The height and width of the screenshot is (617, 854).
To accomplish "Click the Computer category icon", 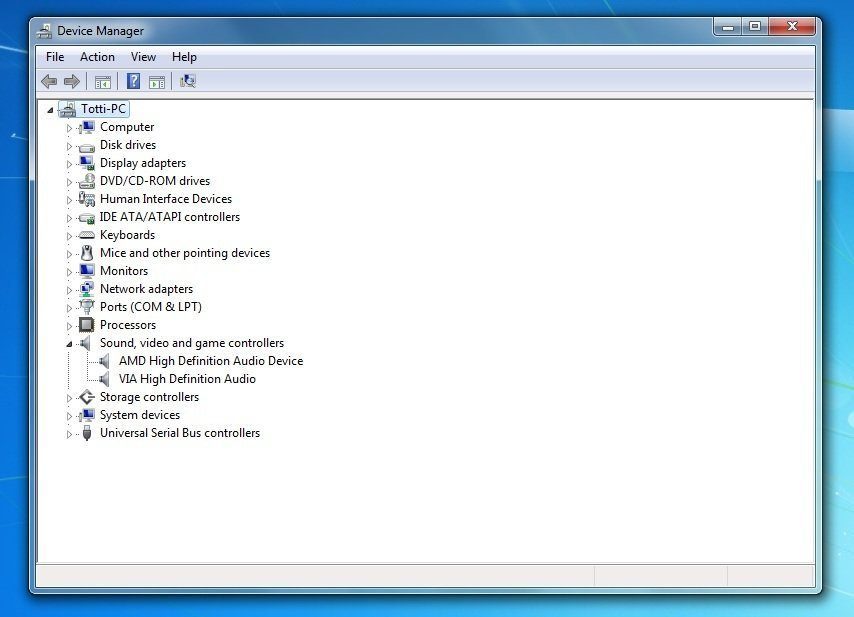I will point(86,127).
